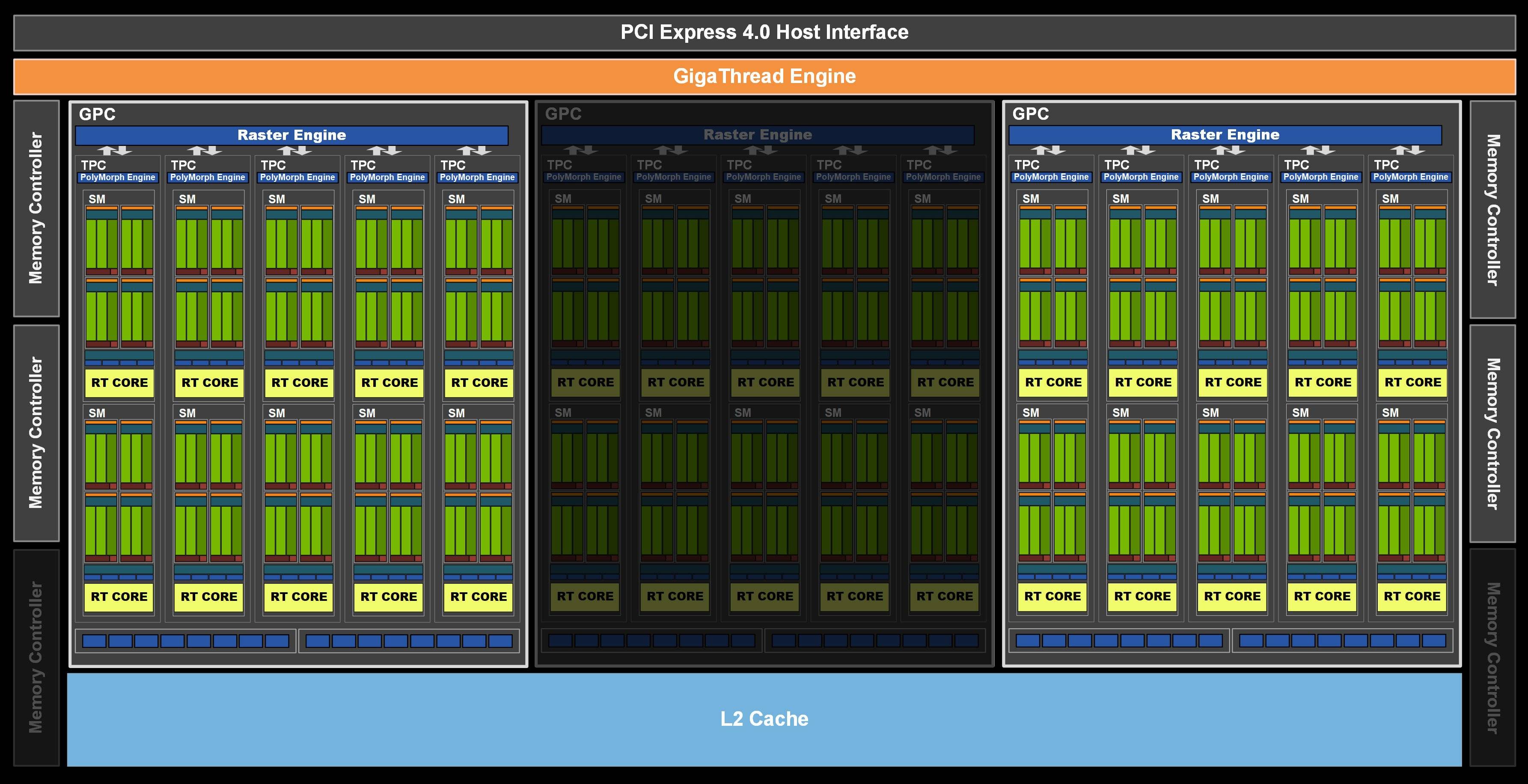Screen dimensions: 1528x784
Task: Click the top RT CORE in the leftmost TPC
Action: coord(119,383)
